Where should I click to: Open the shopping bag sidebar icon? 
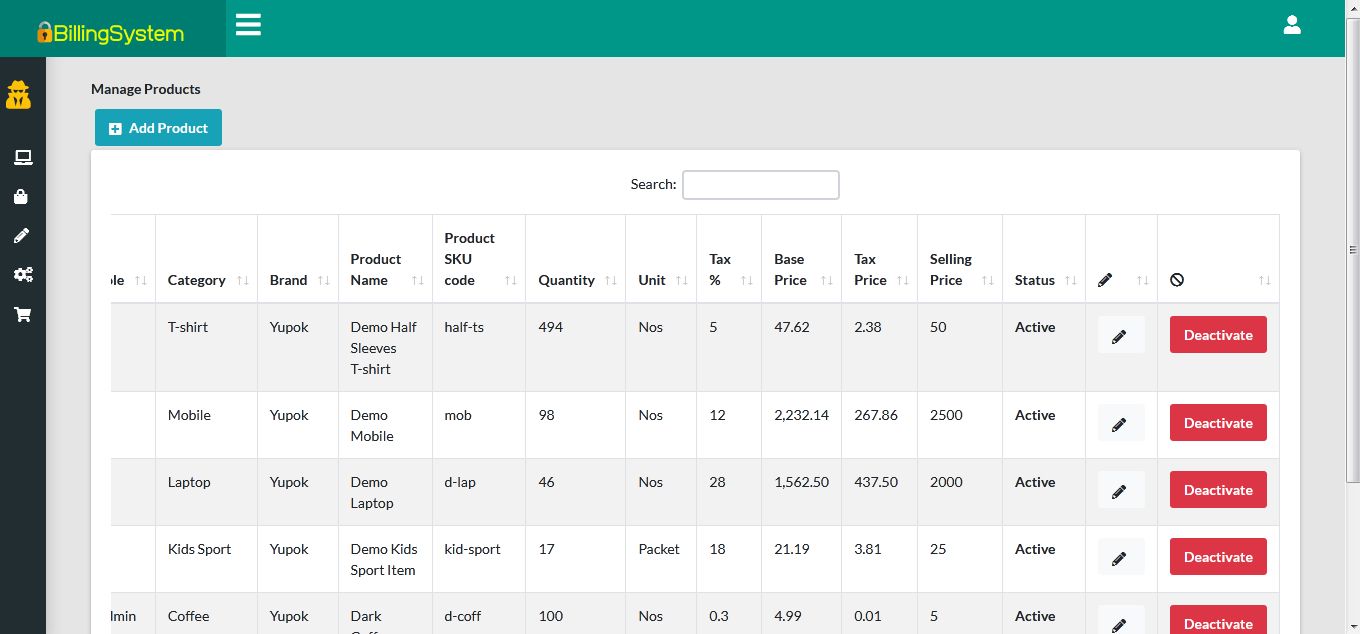(21, 197)
